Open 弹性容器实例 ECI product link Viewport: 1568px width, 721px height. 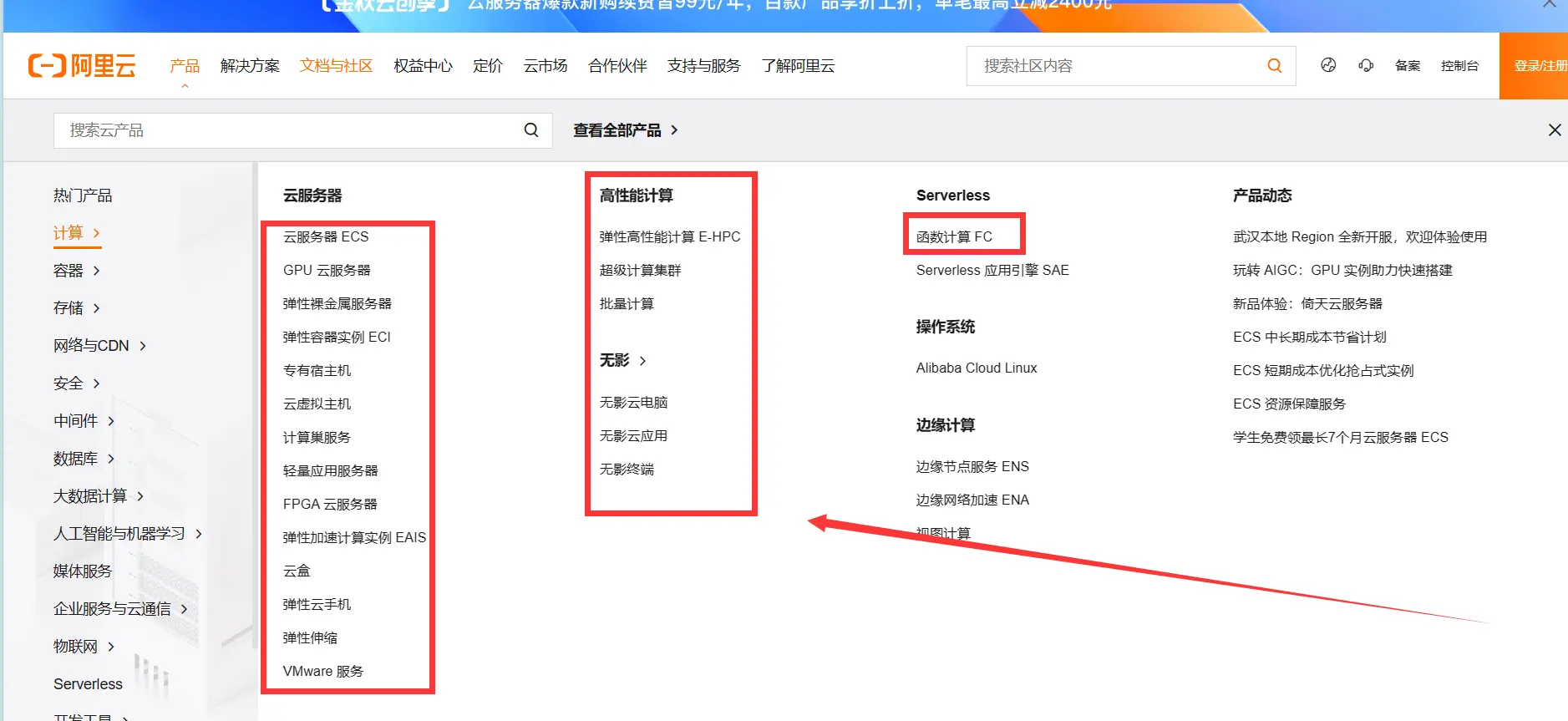click(x=337, y=338)
